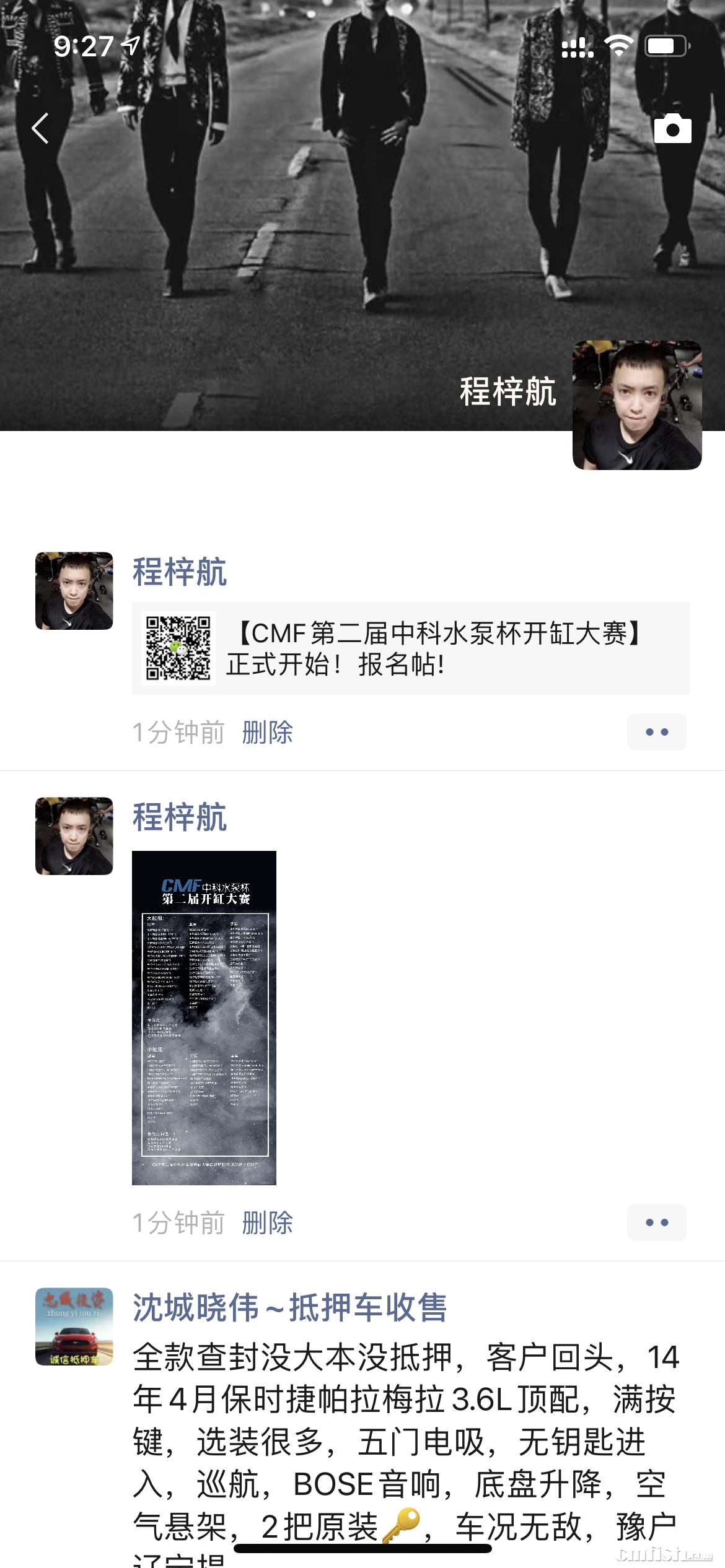Screen dimensions: 725x1568
Task: Open the CMF 开缸大赛 shared article card
Action: (411, 648)
